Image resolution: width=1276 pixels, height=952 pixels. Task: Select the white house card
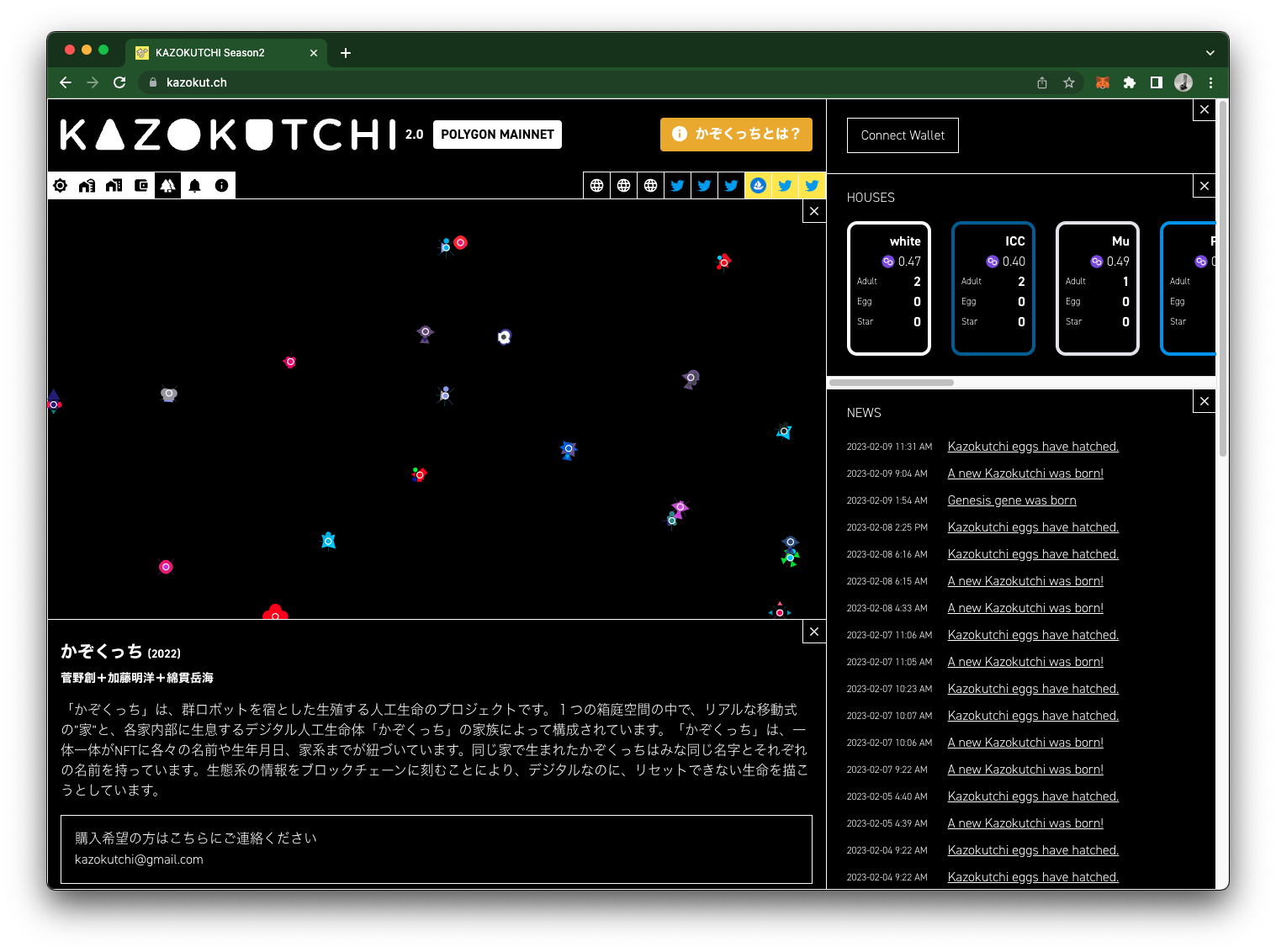889,288
